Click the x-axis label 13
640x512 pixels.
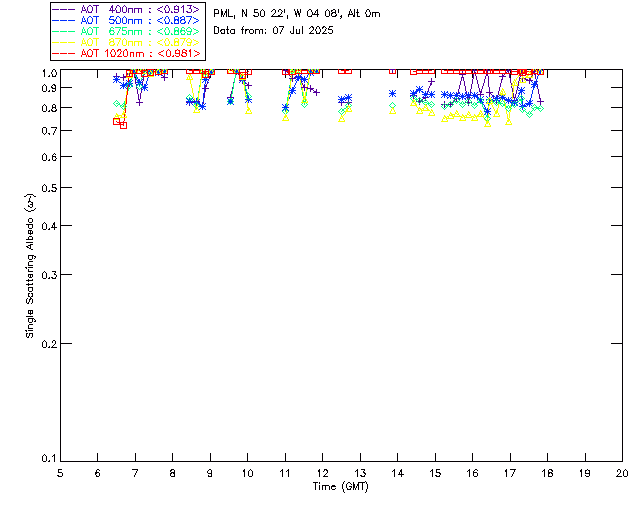[360, 473]
